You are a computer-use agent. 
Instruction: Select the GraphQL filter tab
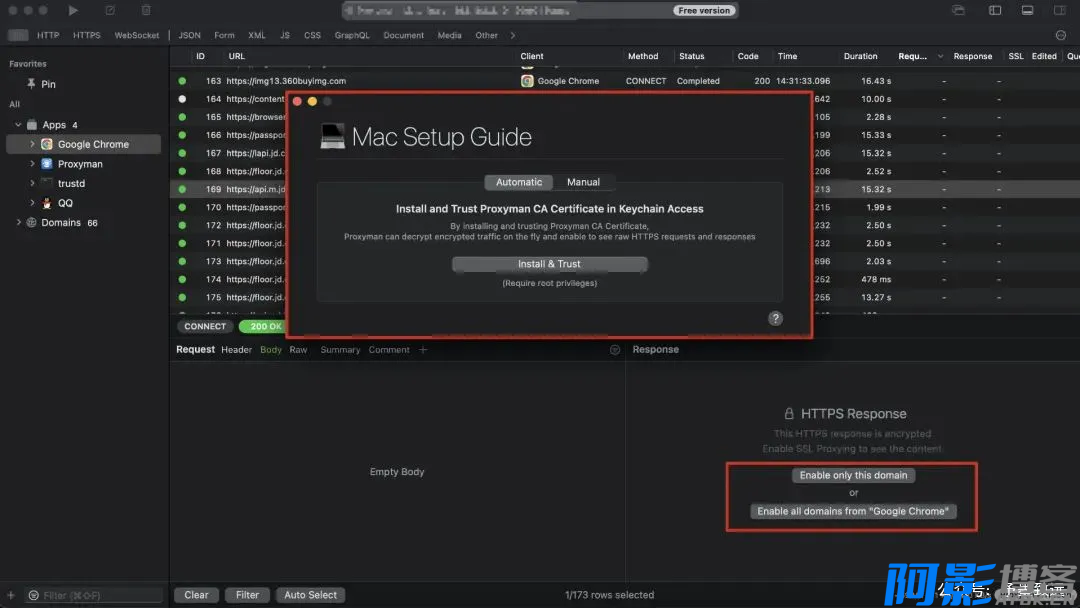click(x=352, y=35)
